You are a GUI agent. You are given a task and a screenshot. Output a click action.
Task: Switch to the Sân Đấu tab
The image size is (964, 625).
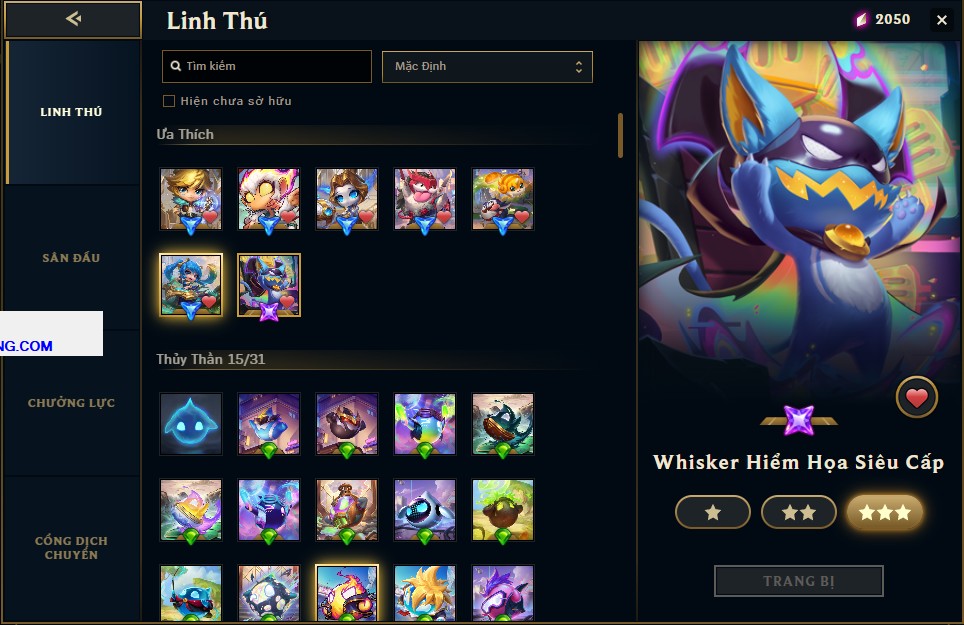pos(71,257)
